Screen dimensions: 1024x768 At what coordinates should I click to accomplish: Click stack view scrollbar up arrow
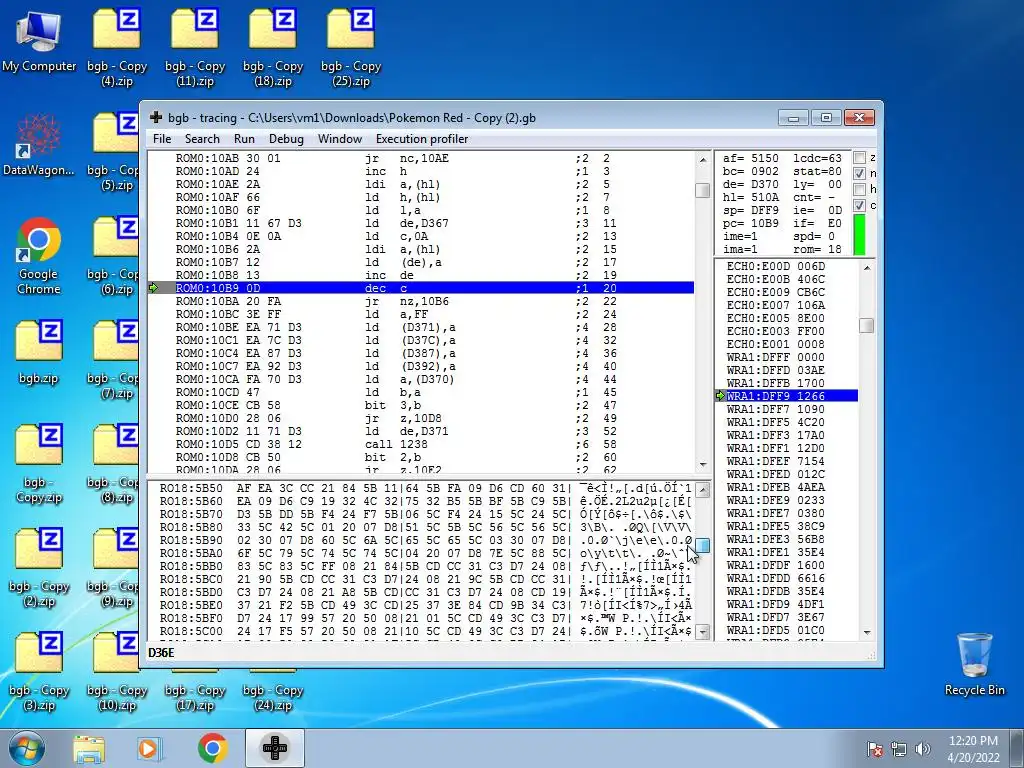click(867, 268)
